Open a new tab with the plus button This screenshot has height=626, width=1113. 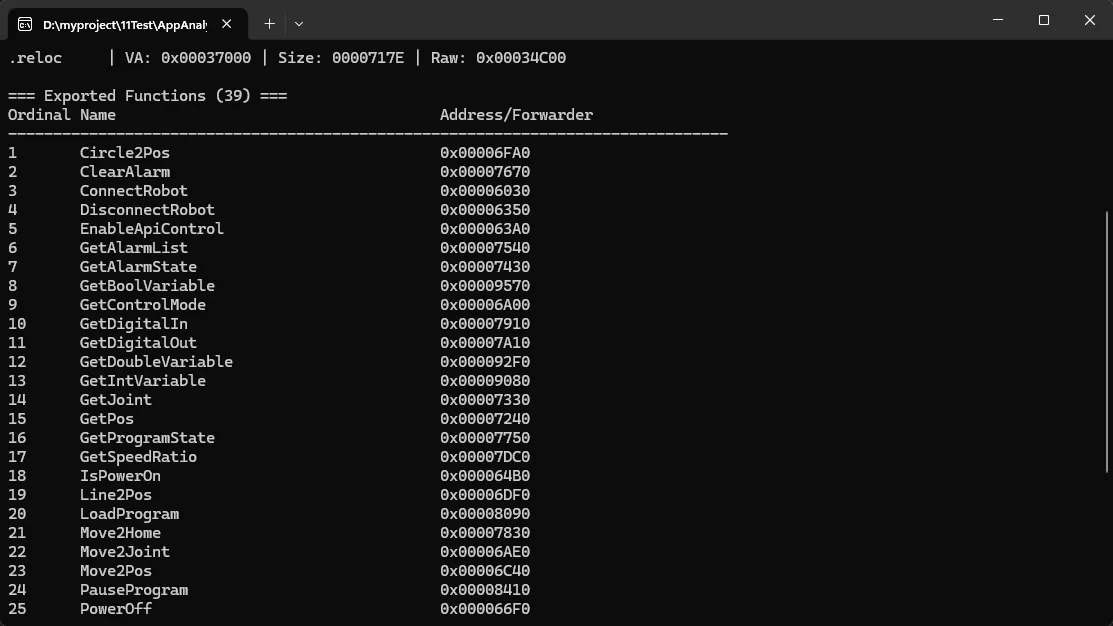click(269, 23)
